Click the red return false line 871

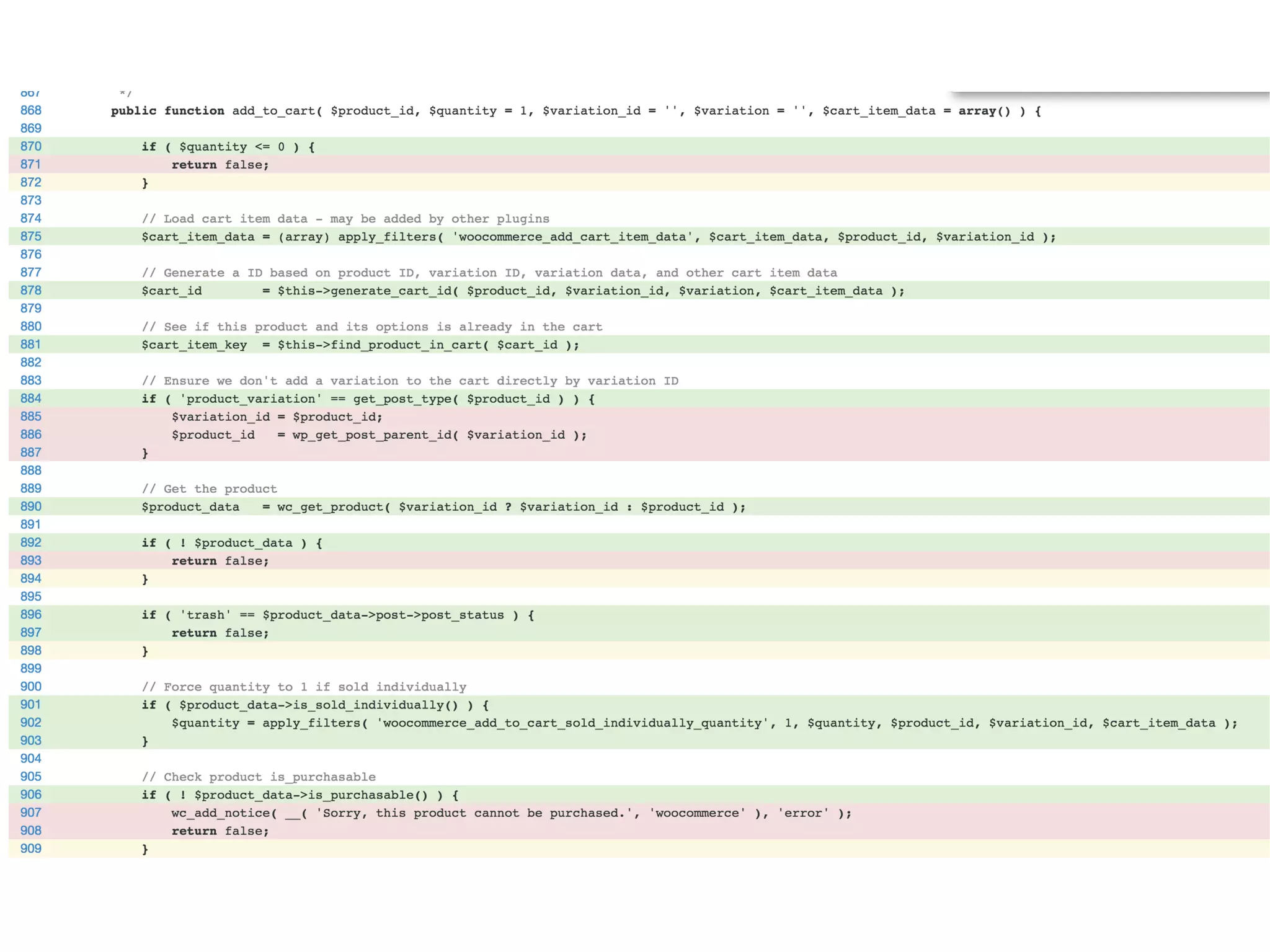220,165
